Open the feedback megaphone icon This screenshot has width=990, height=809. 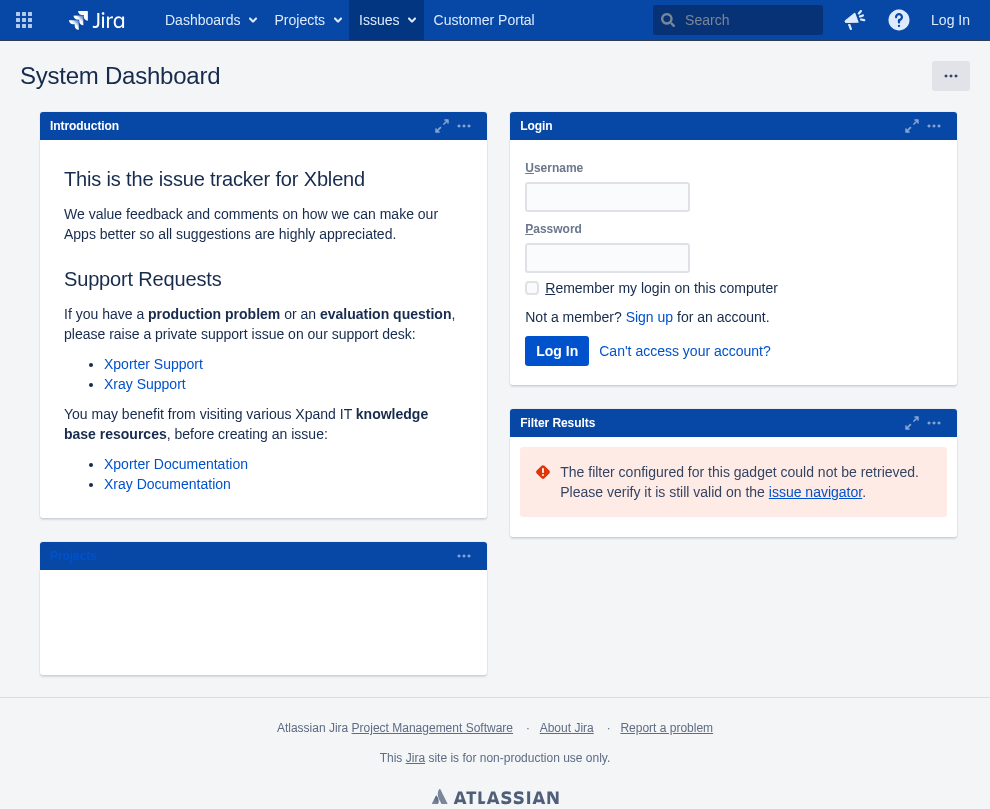pos(855,20)
